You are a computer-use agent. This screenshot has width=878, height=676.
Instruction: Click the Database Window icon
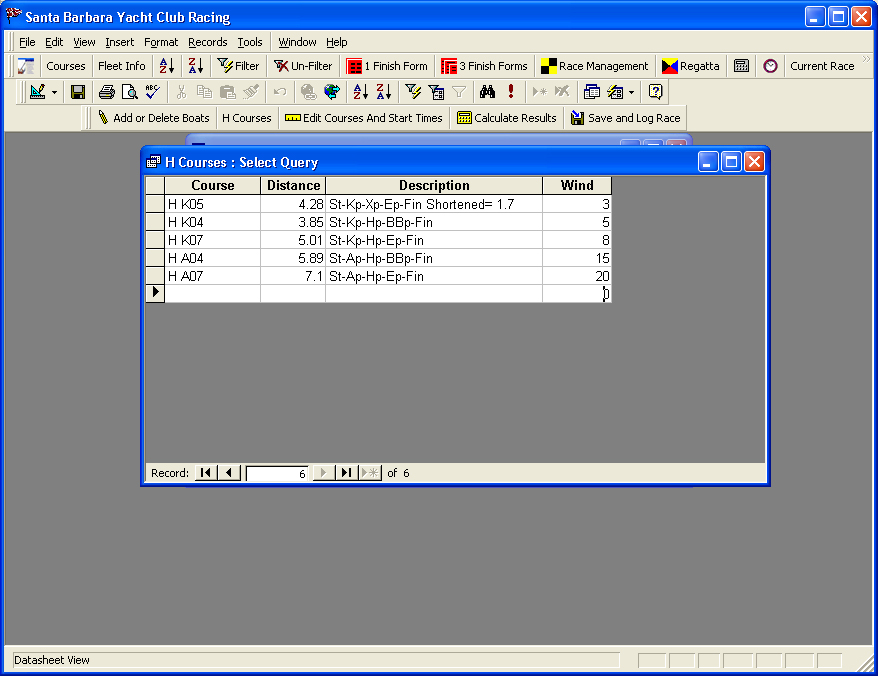(x=591, y=92)
